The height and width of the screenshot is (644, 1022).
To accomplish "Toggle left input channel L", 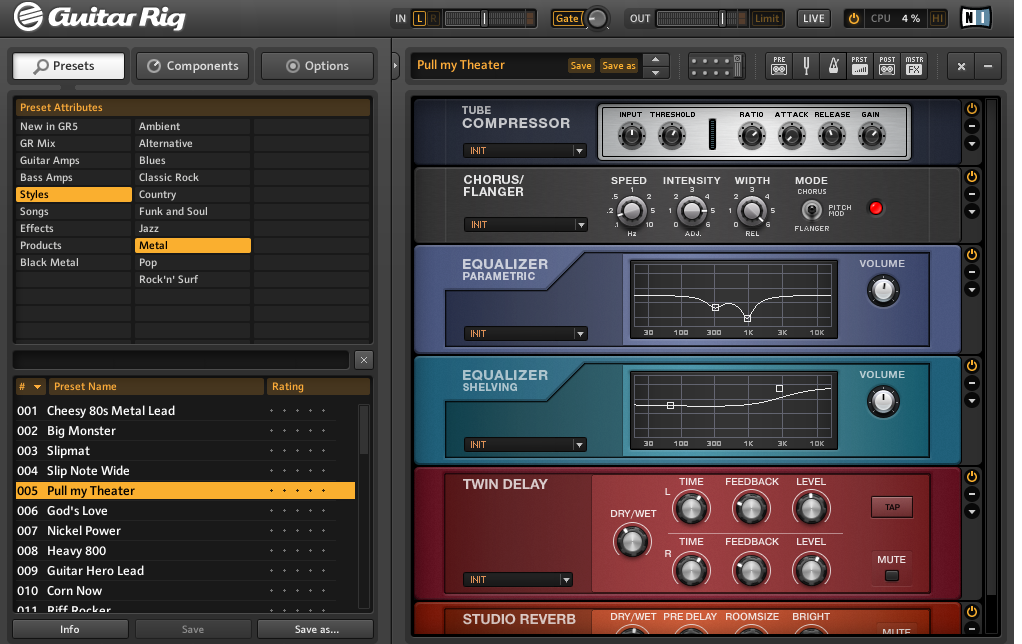I will click(x=419, y=18).
